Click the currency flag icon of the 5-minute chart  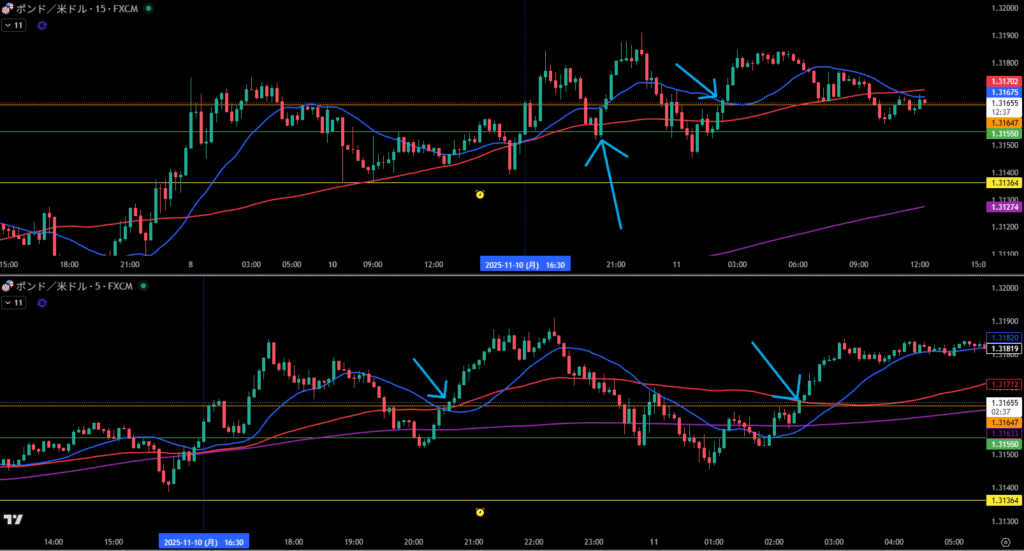click(x=6, y=285)
